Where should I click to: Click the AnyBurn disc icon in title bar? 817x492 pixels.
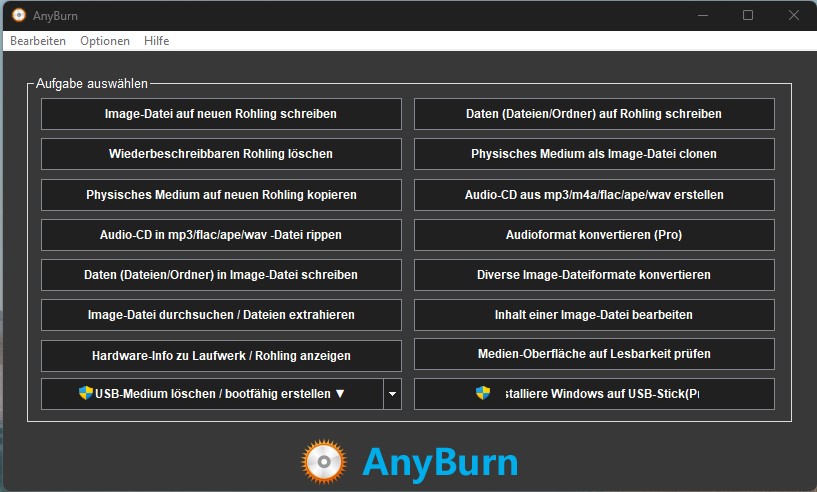click(19, 15)
